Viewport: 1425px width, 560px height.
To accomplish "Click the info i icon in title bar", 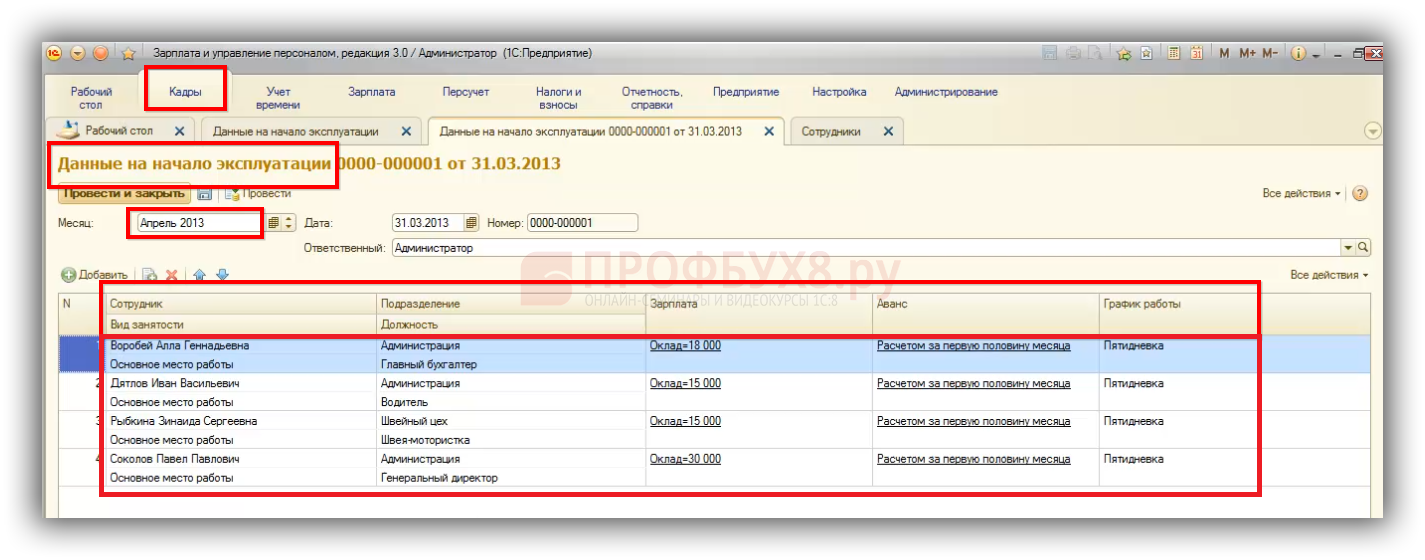I will pyautogui.click(x=1299, y=53).
